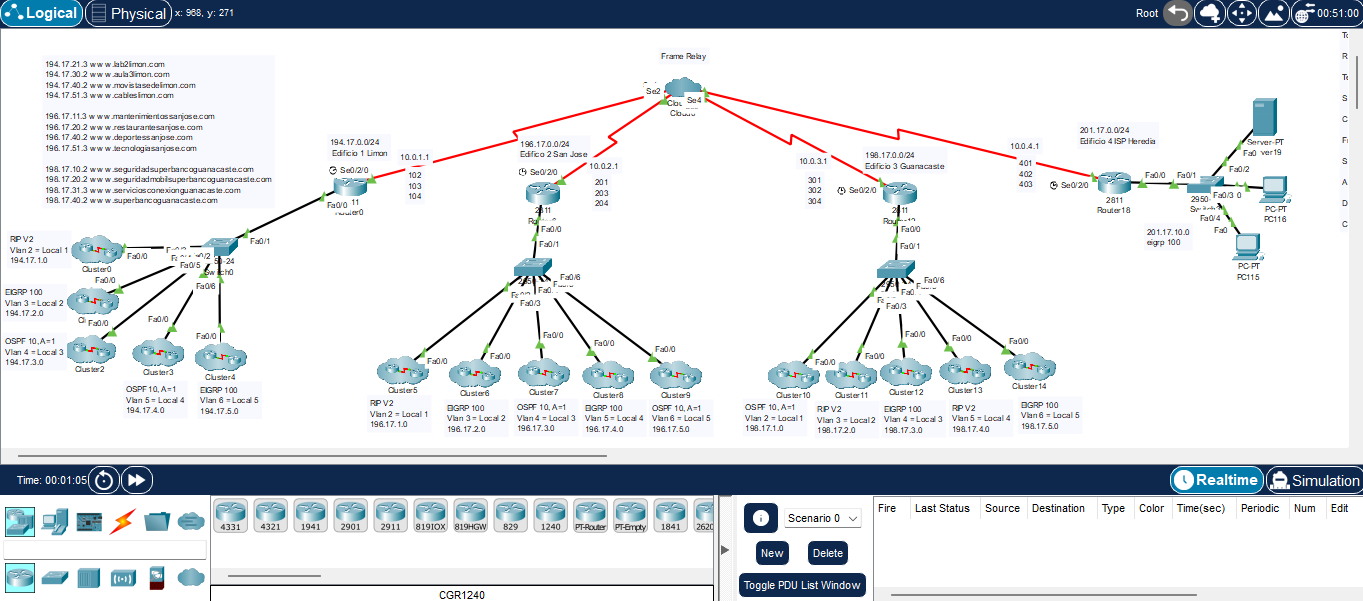The width and height of the screenshot is (1363, 601).
Task: Click the 00:51:00 clock display
Action: point(1340,14)
